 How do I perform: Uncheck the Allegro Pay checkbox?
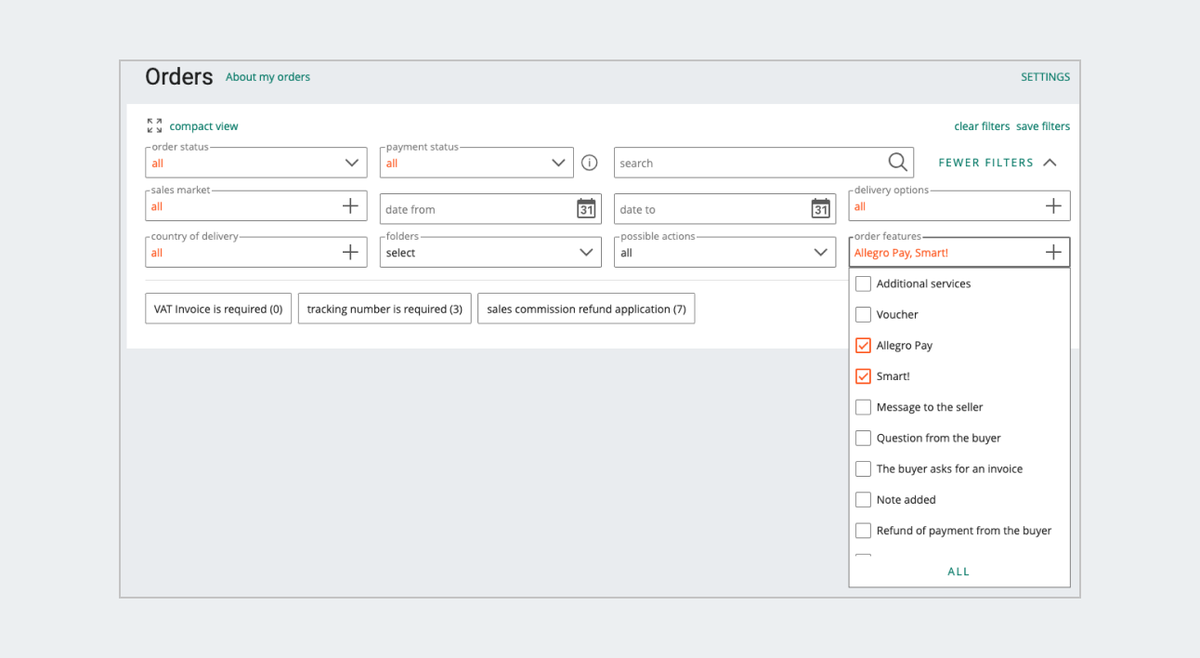coord(863,346)
